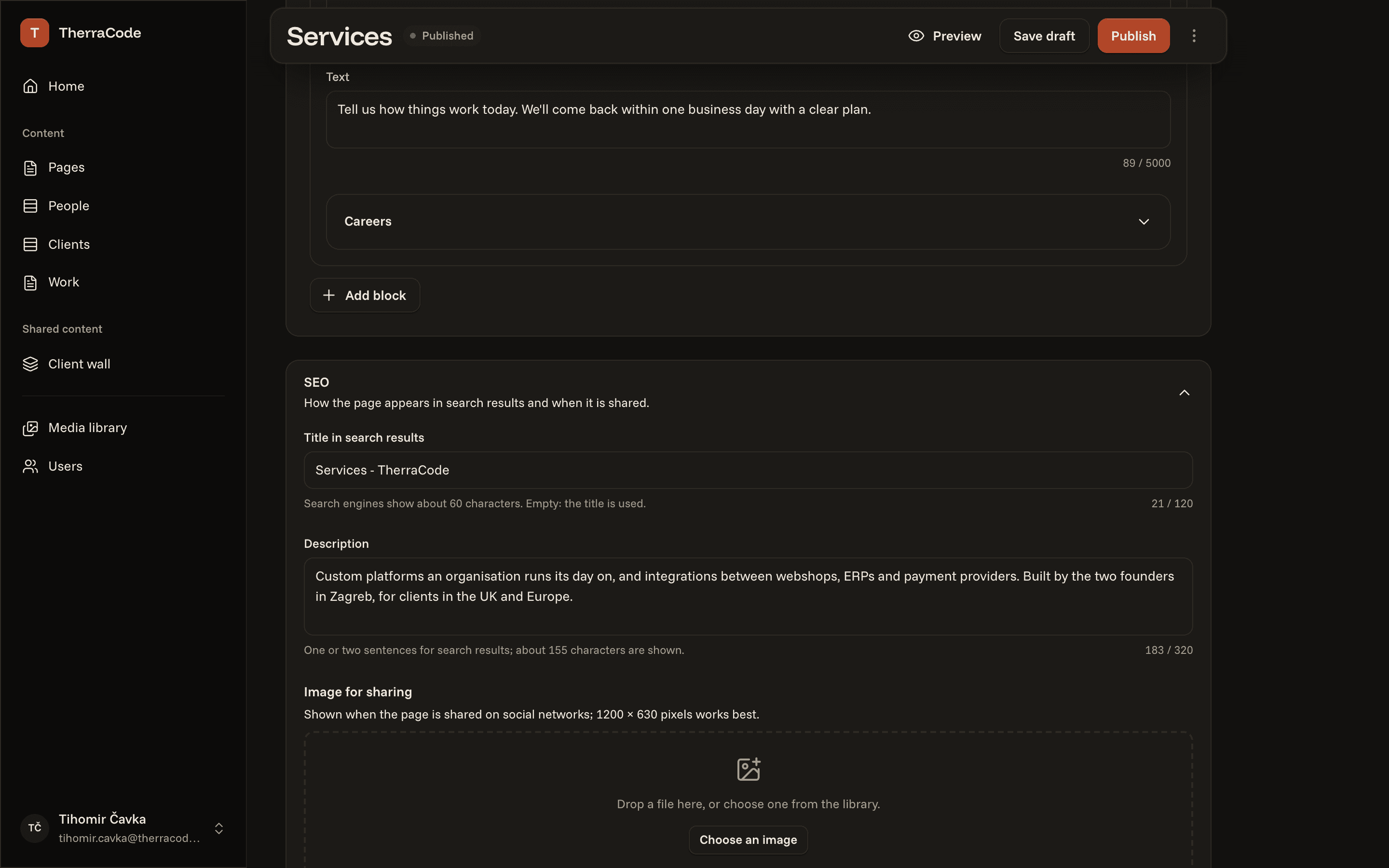Click the Text block textarea
This screenshot has height=868, width=1389.
[x=748, y=120]
